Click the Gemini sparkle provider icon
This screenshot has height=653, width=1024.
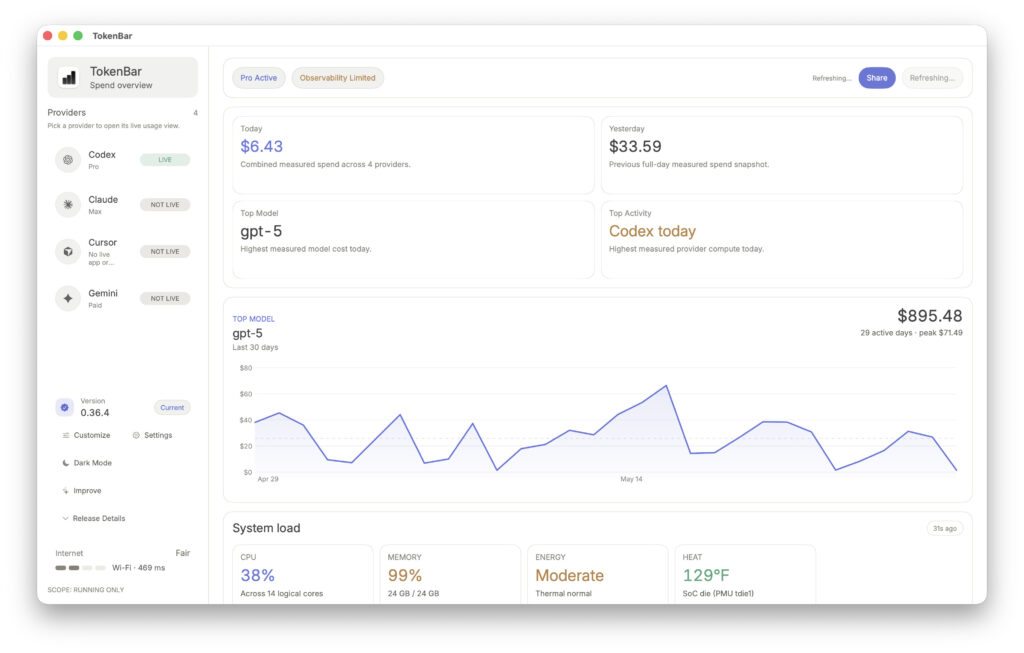(x=68, y=298)
